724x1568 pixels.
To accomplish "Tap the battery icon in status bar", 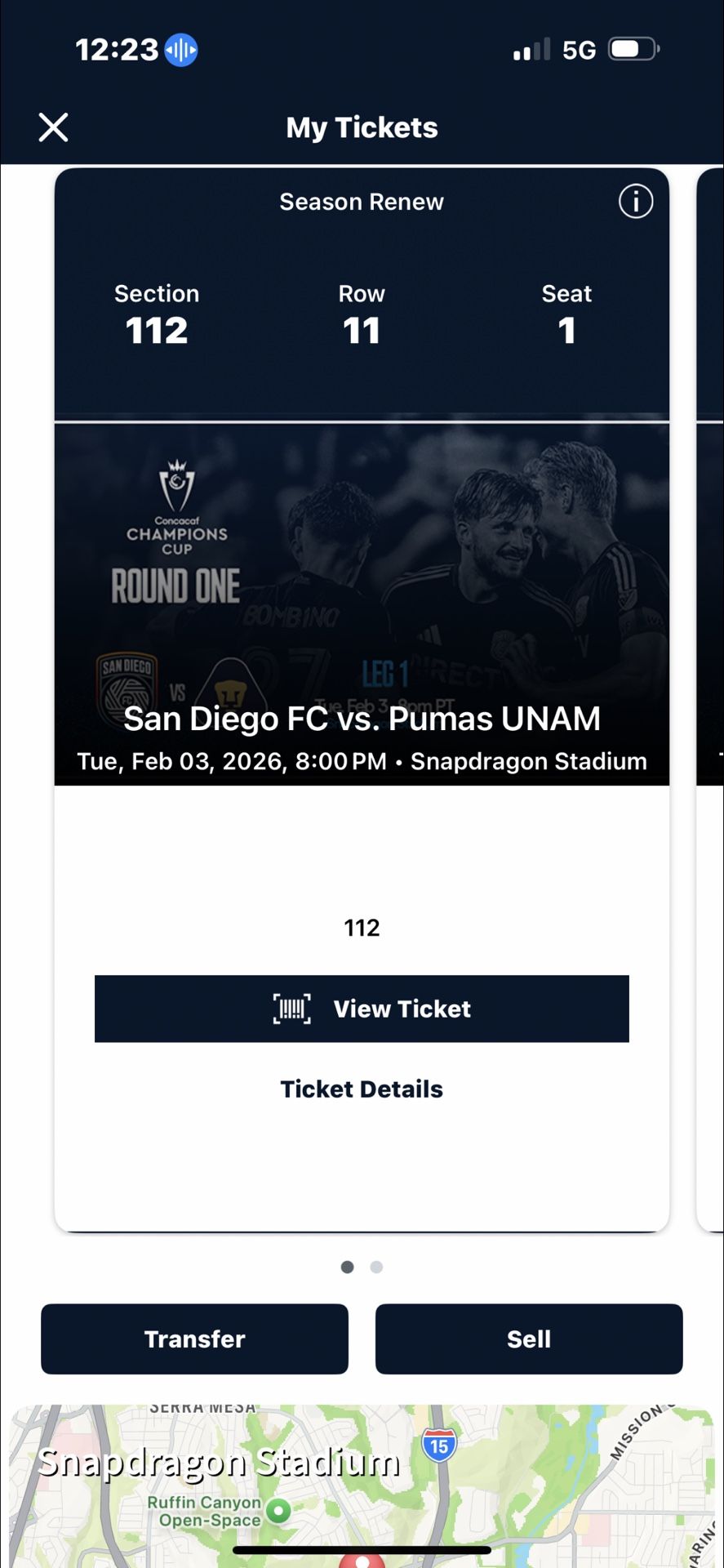I will [633, 49].
